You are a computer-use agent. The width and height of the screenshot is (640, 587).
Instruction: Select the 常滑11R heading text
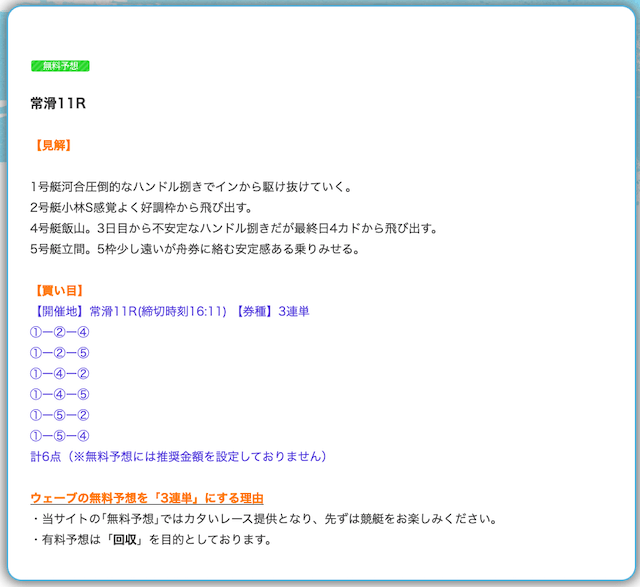coord(58,103)
